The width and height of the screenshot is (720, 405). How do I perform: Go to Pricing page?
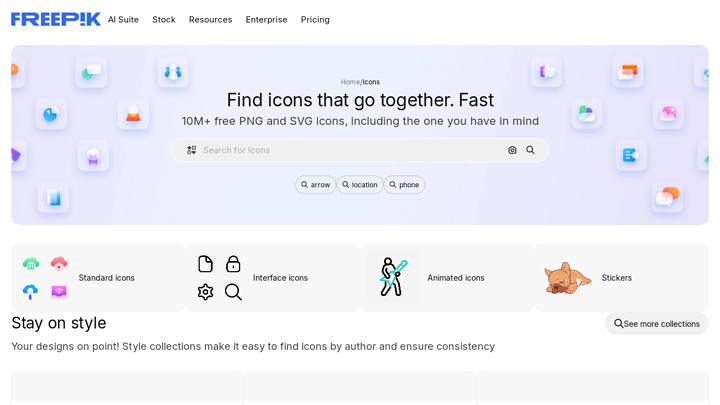click(315, 19)
